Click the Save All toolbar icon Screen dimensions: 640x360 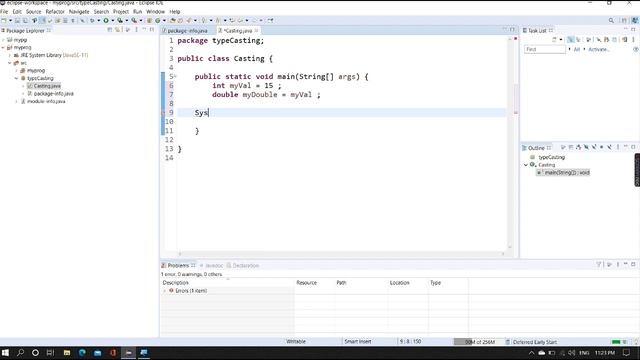[x=25, y=20]
